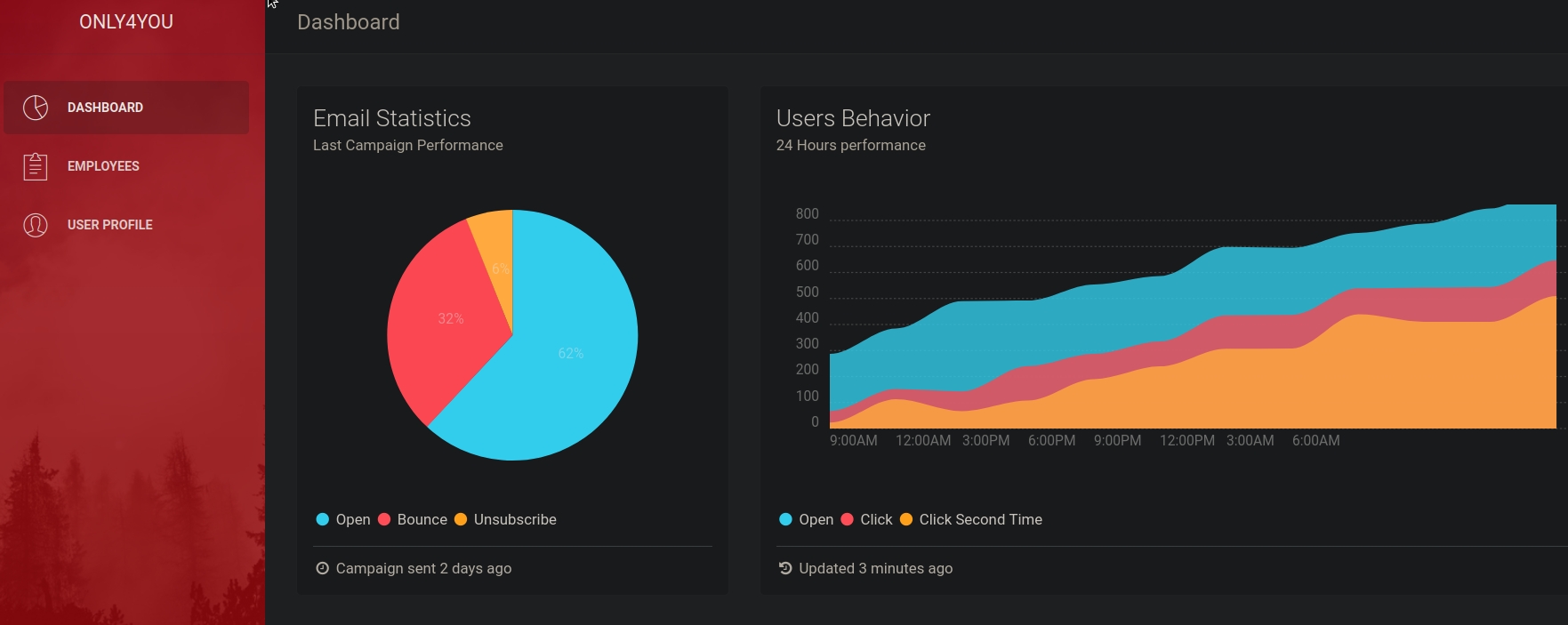This screenshot has width=1568, height=625.
Task: Click the ONLY4YOU brand title
Action: tap(126, 22)
